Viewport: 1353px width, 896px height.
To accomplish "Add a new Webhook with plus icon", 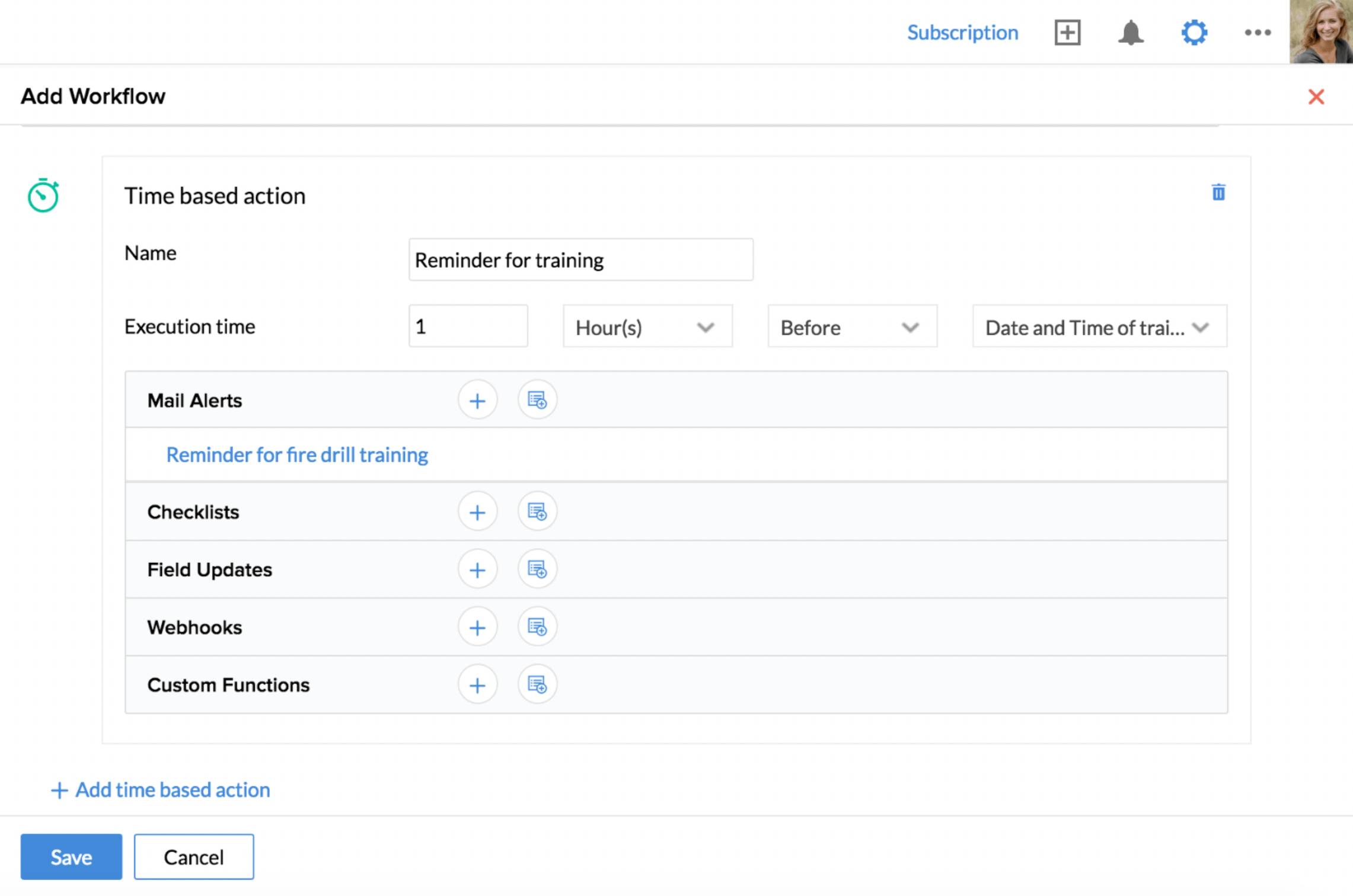I will [477, 626].
